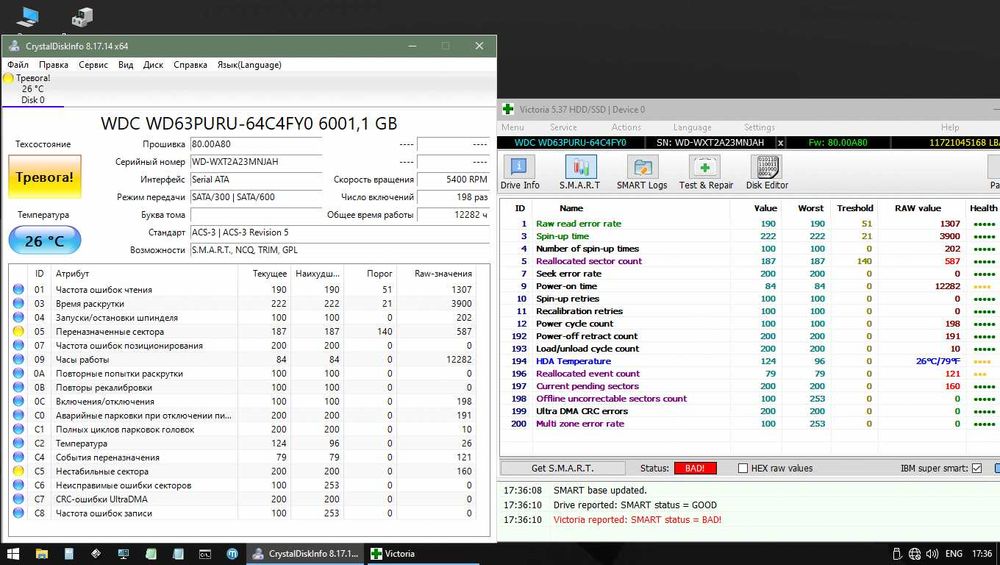The width and height of the screenshot is (1000, 565).
Task: Click the 26 °C temperature button
Action: pyautogui.click(x=45, y=240)
